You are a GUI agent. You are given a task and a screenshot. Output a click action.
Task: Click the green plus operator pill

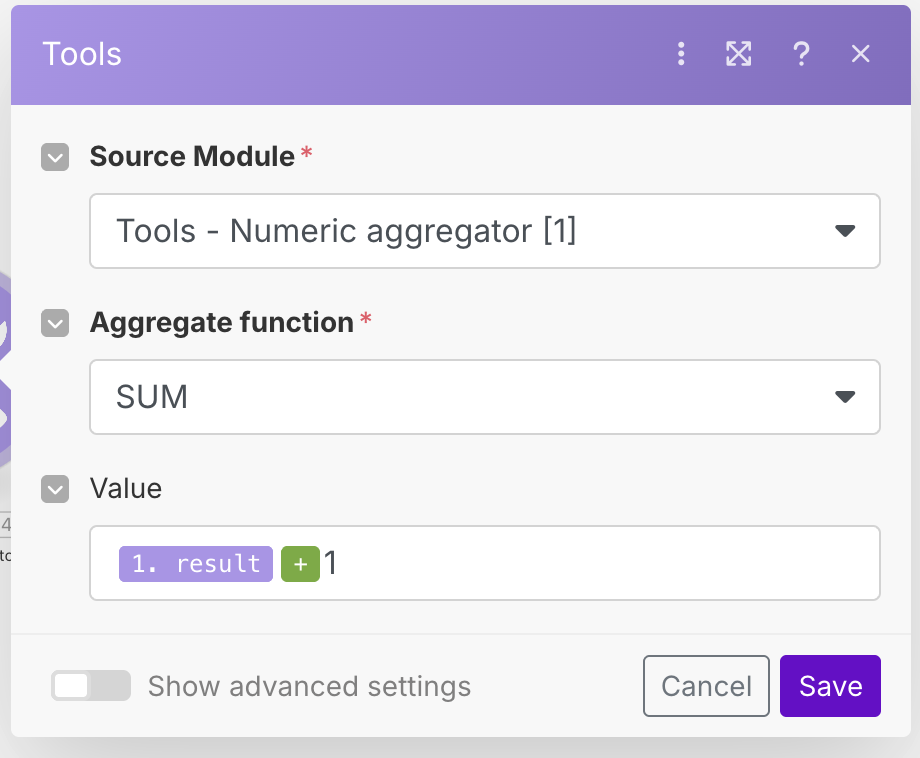(x=300, y=563)
